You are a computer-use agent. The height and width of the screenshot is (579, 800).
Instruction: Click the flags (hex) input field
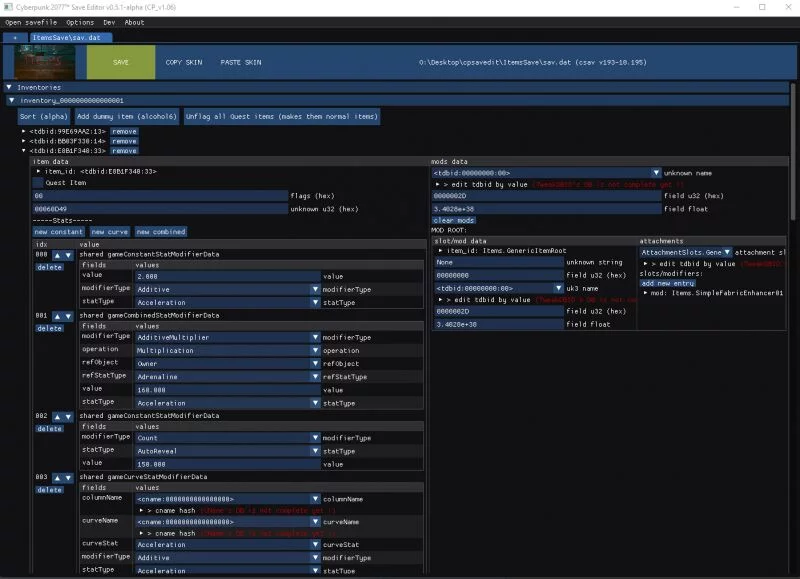point(161,195)
